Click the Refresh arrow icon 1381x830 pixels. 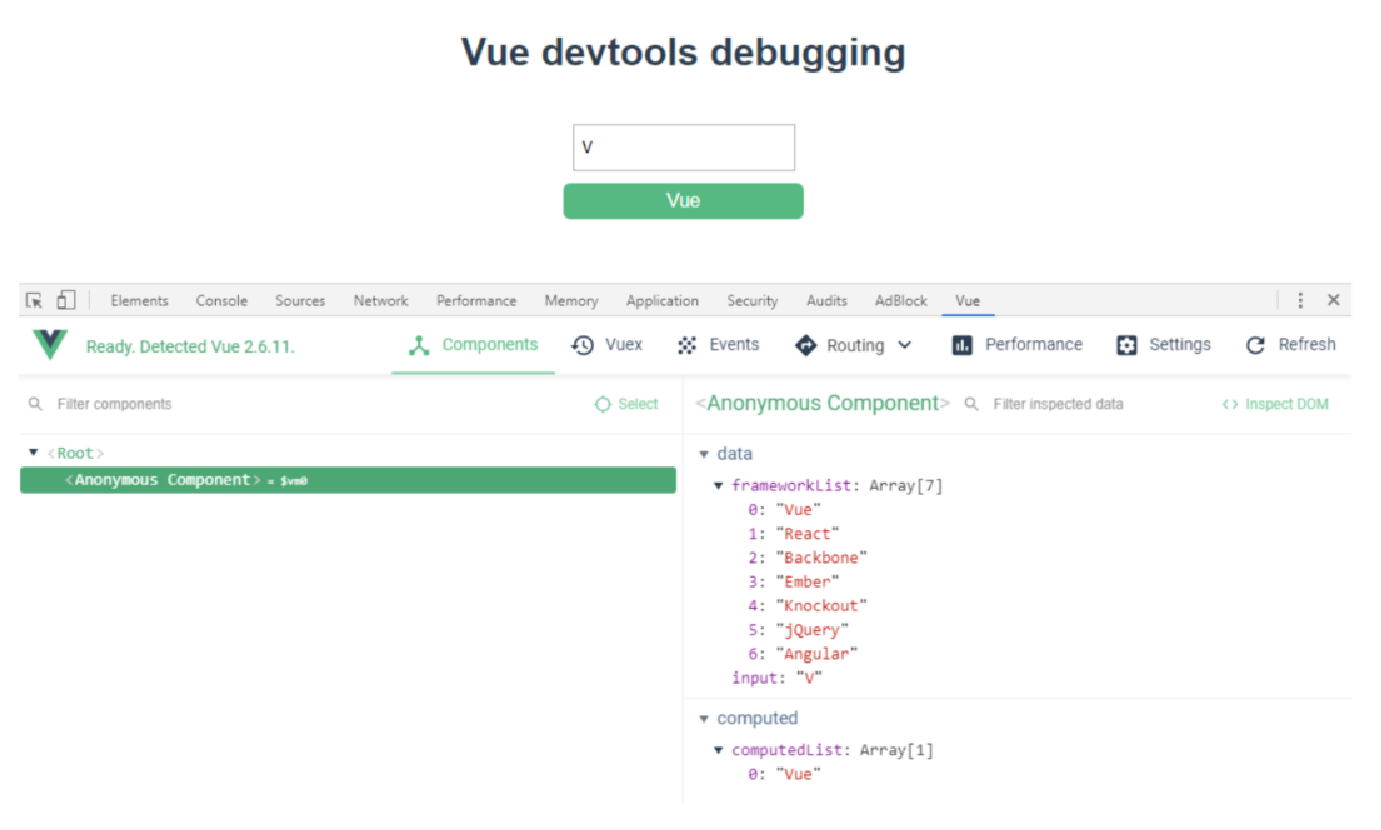pyautogui.click(x=1256, y=345)
